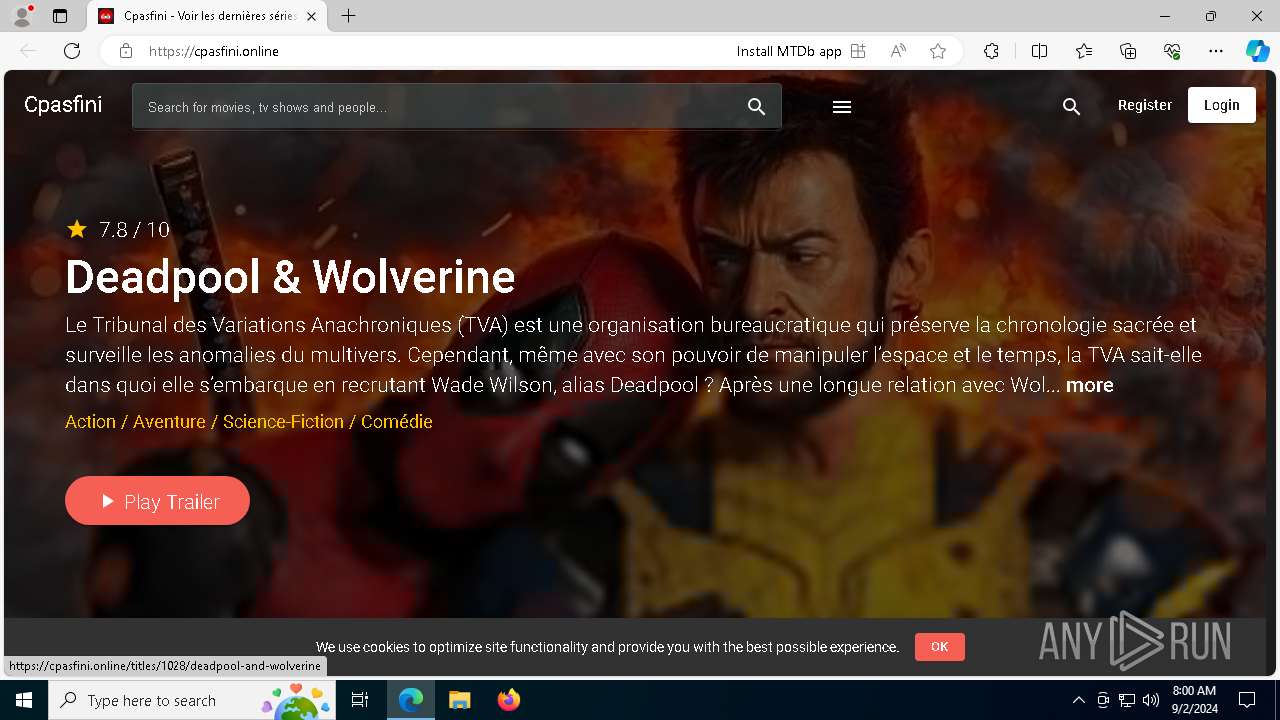Toggle split screen view

[1039, 51]
